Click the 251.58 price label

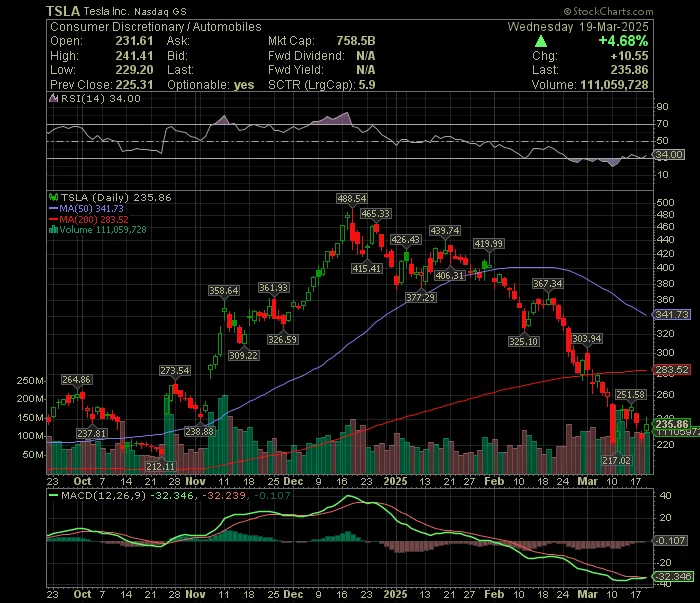coord(630,395)
